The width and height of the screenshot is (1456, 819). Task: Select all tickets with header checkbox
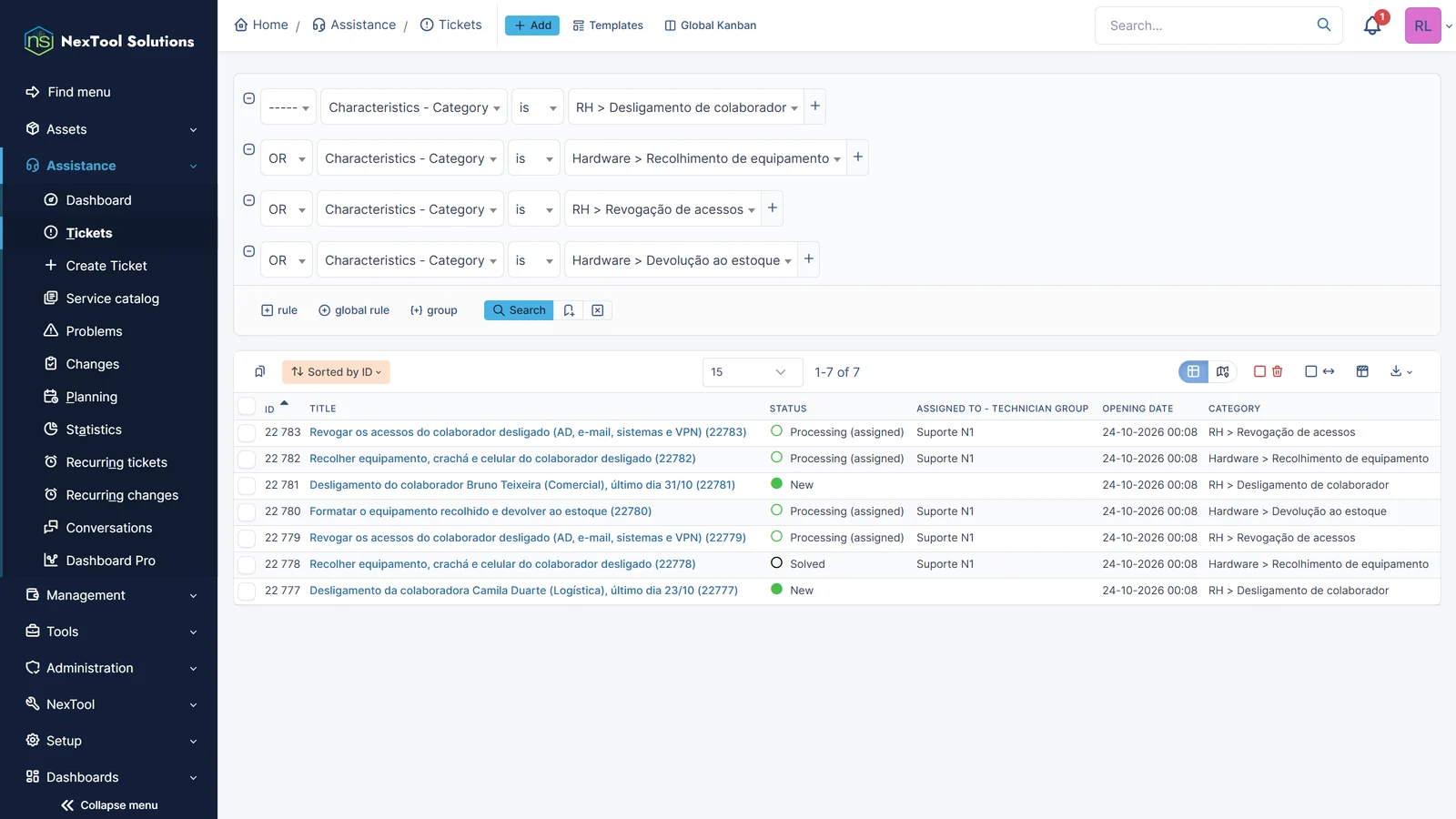click(x=247, y=407)
